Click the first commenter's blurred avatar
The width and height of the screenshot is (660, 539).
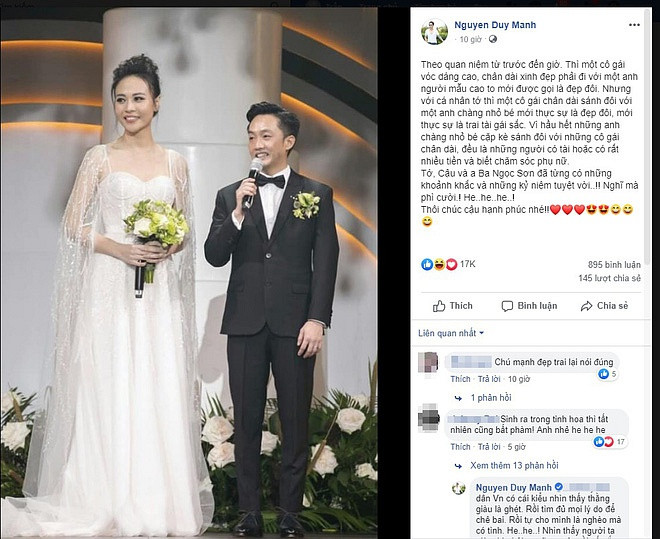428,363
